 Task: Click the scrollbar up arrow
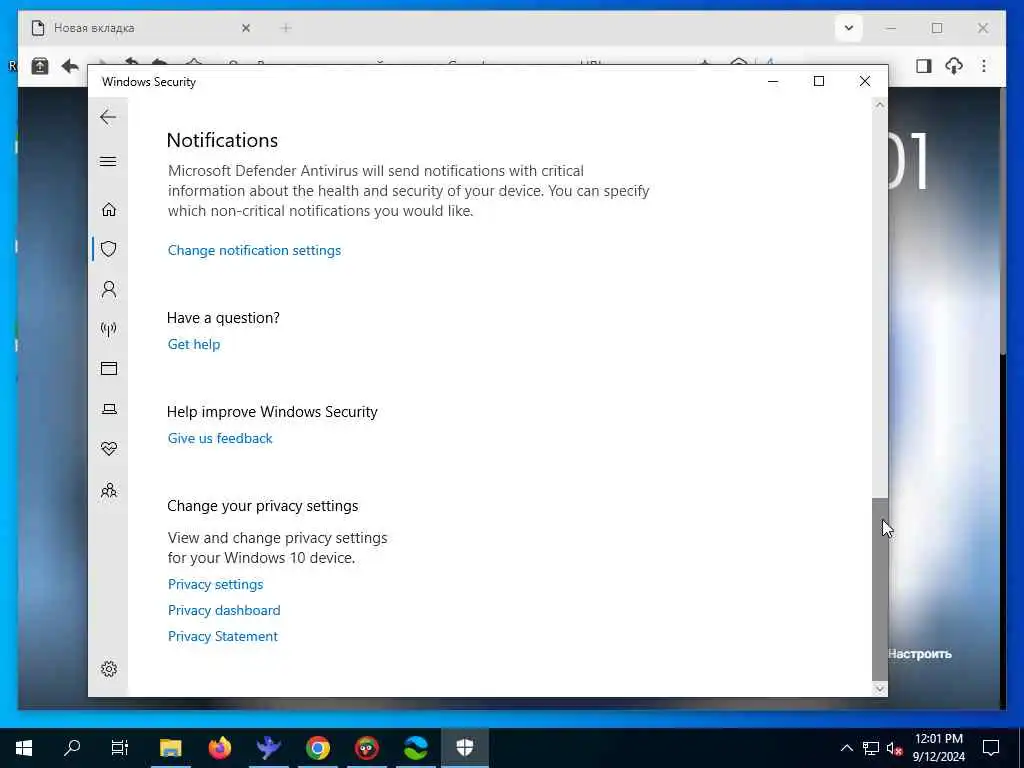point(880,105)
